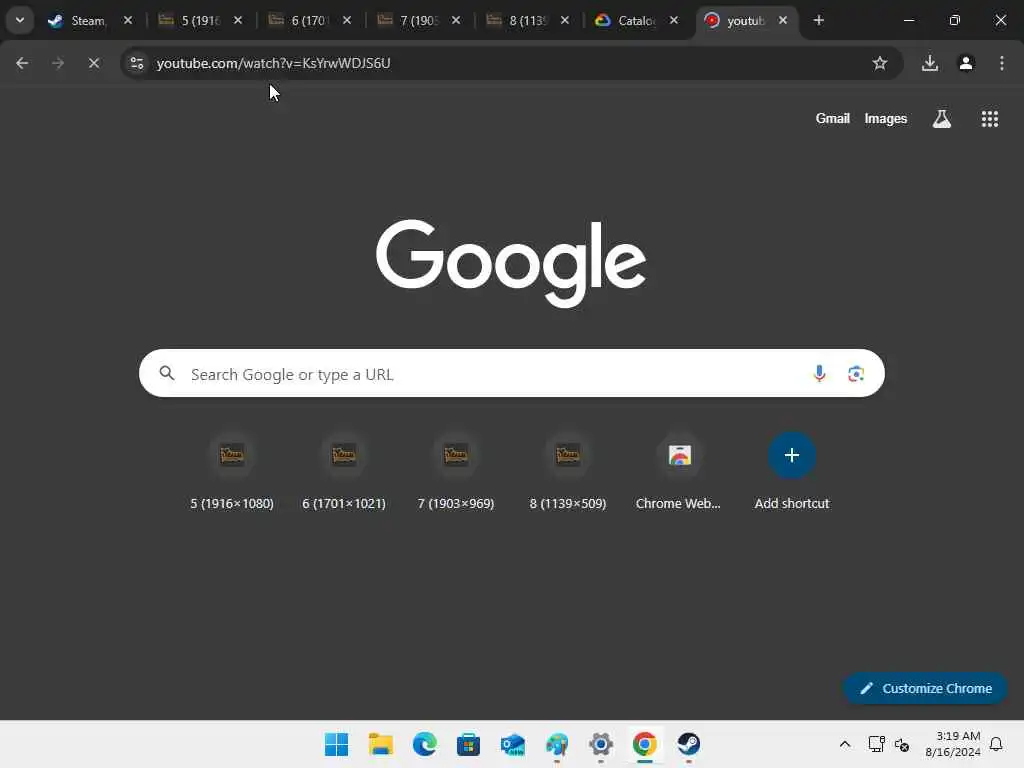Close the Catalog tab

pos(674,21)
